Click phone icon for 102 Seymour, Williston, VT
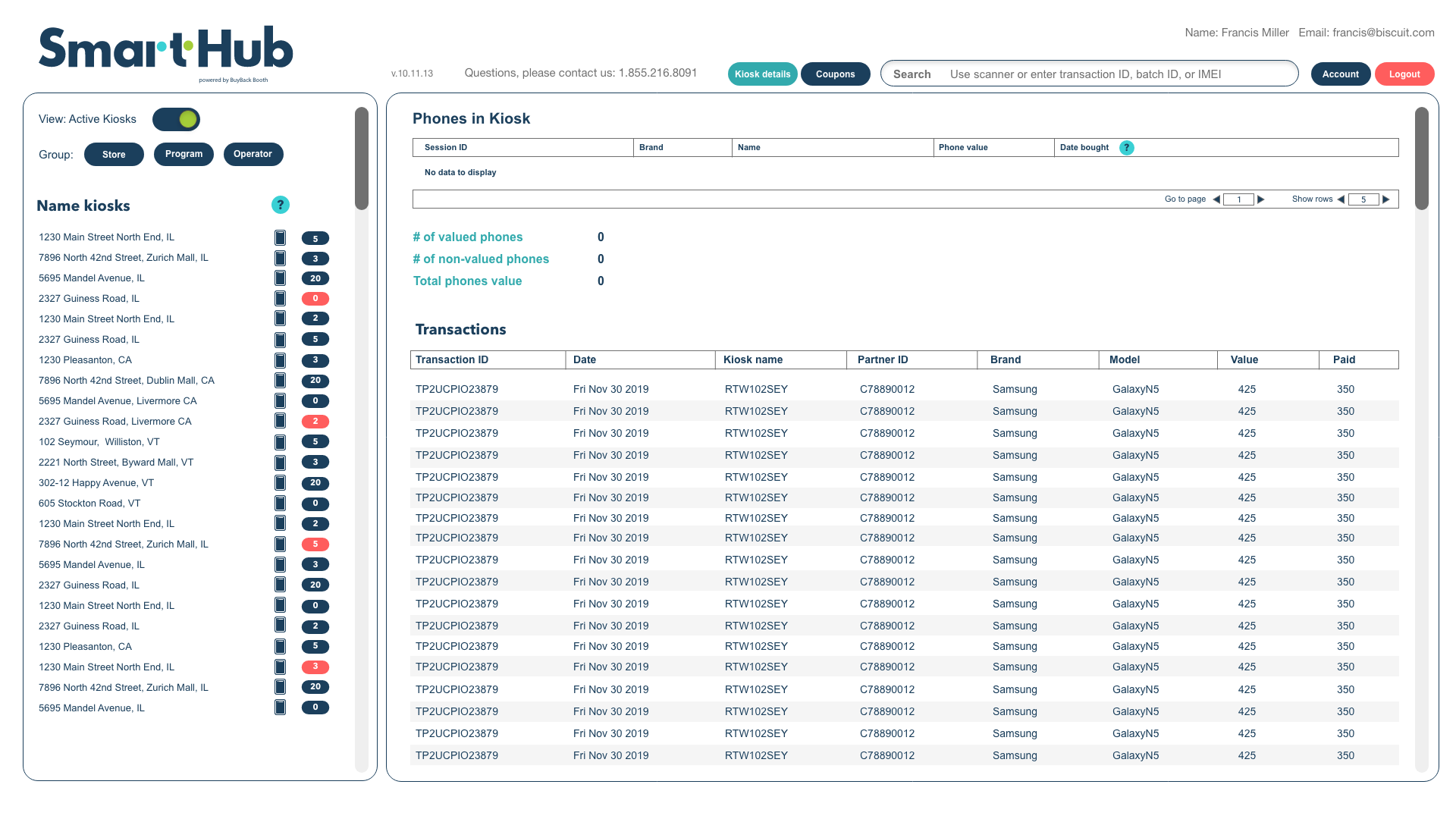The width and height of the screenshot is (1456, 819). point(281,441)
